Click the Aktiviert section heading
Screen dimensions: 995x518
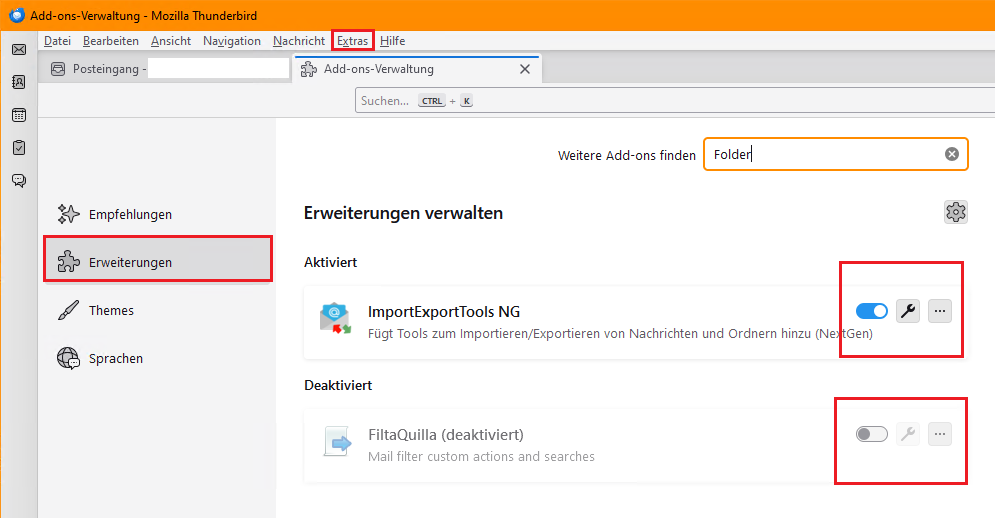(330, 262)
